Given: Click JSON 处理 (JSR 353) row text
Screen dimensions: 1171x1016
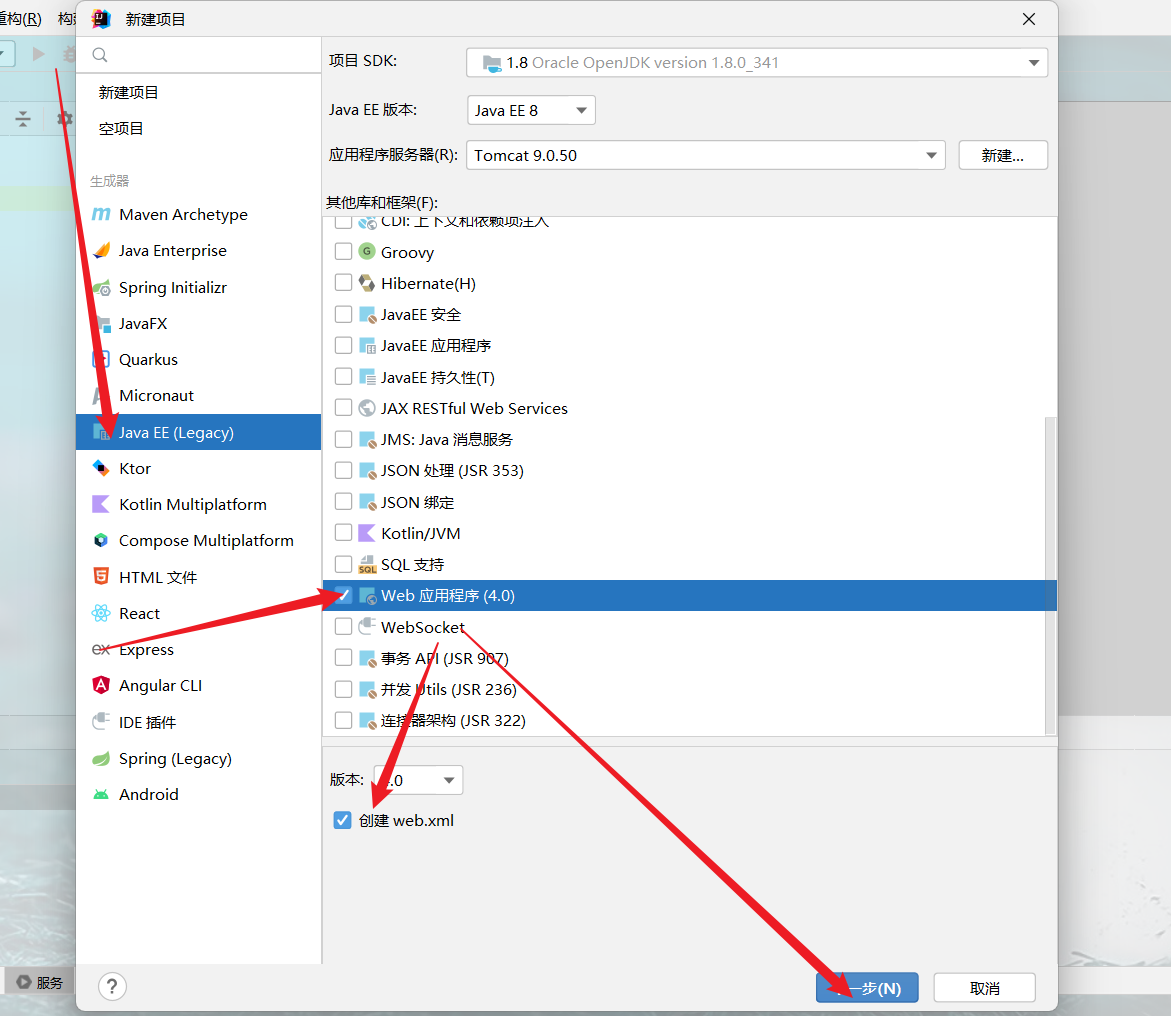Looking at the screenshot, I should coord(452,471).
